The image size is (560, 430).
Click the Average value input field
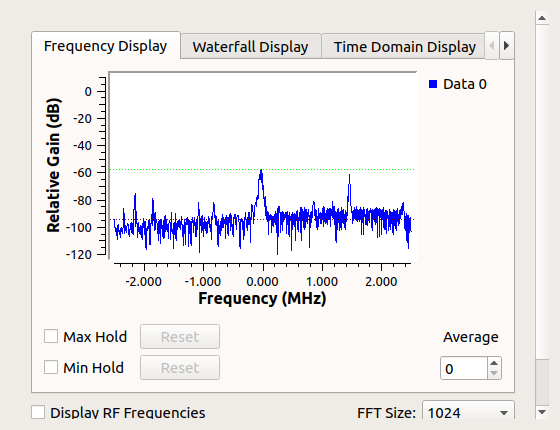464,368
